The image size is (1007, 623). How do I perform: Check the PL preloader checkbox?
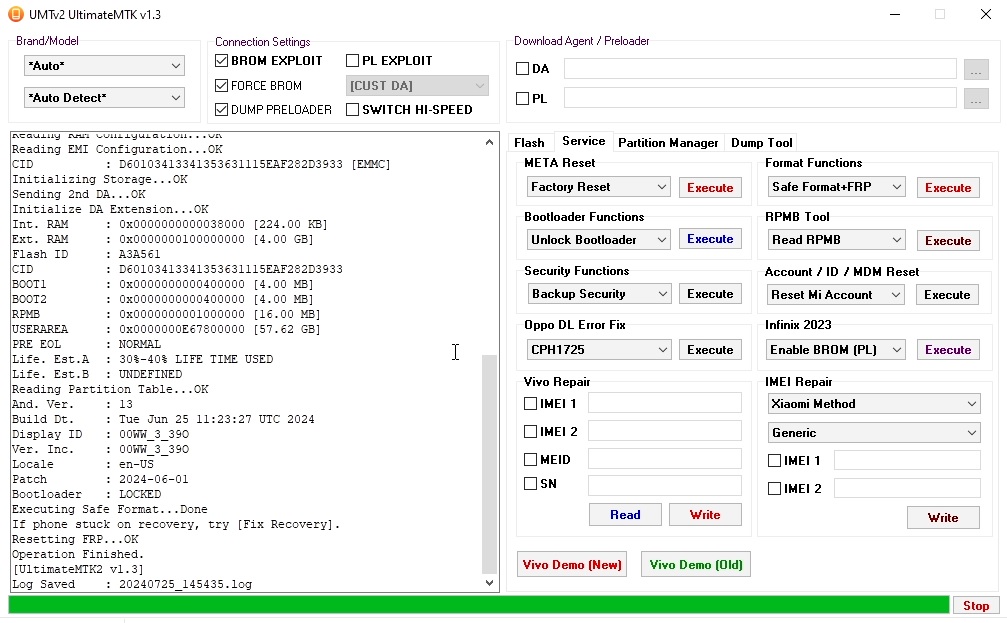[522, 98]
